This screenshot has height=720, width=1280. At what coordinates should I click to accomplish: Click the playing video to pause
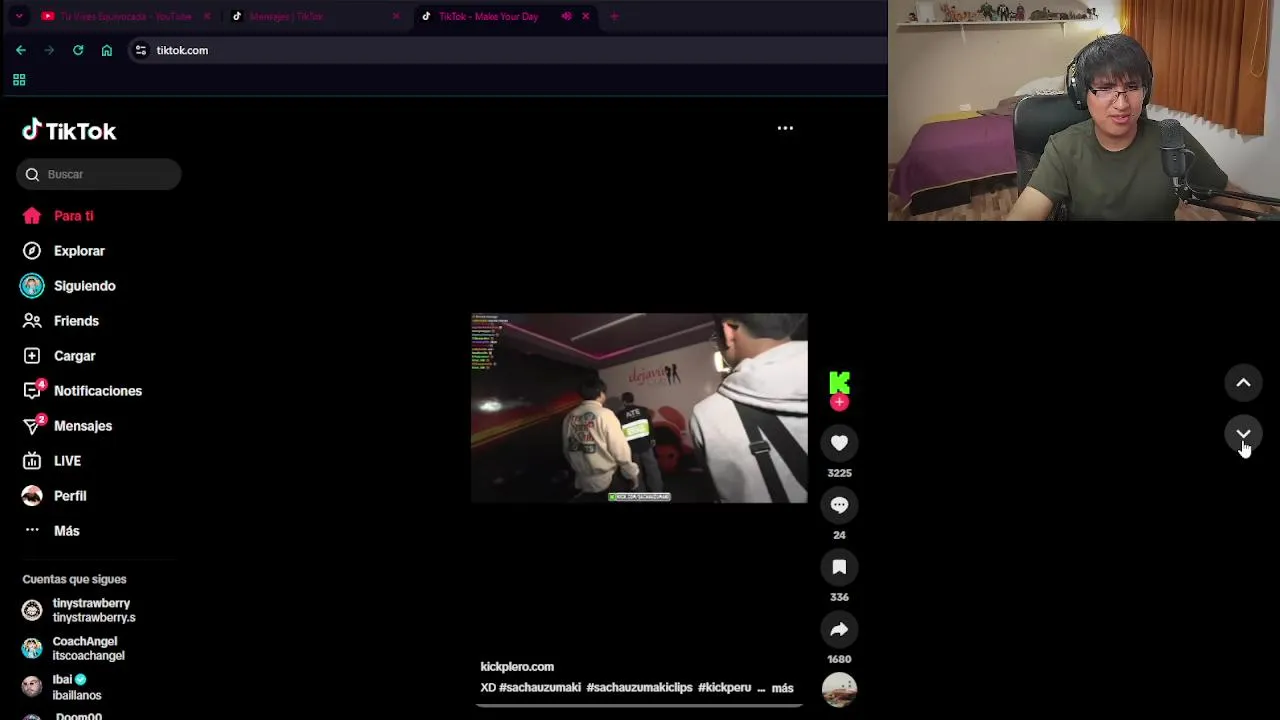pos(639,408)
